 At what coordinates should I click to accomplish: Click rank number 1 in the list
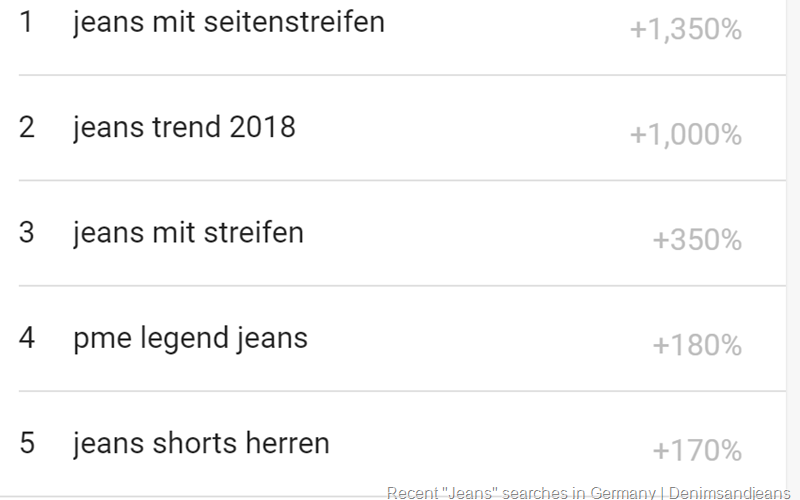27,23
